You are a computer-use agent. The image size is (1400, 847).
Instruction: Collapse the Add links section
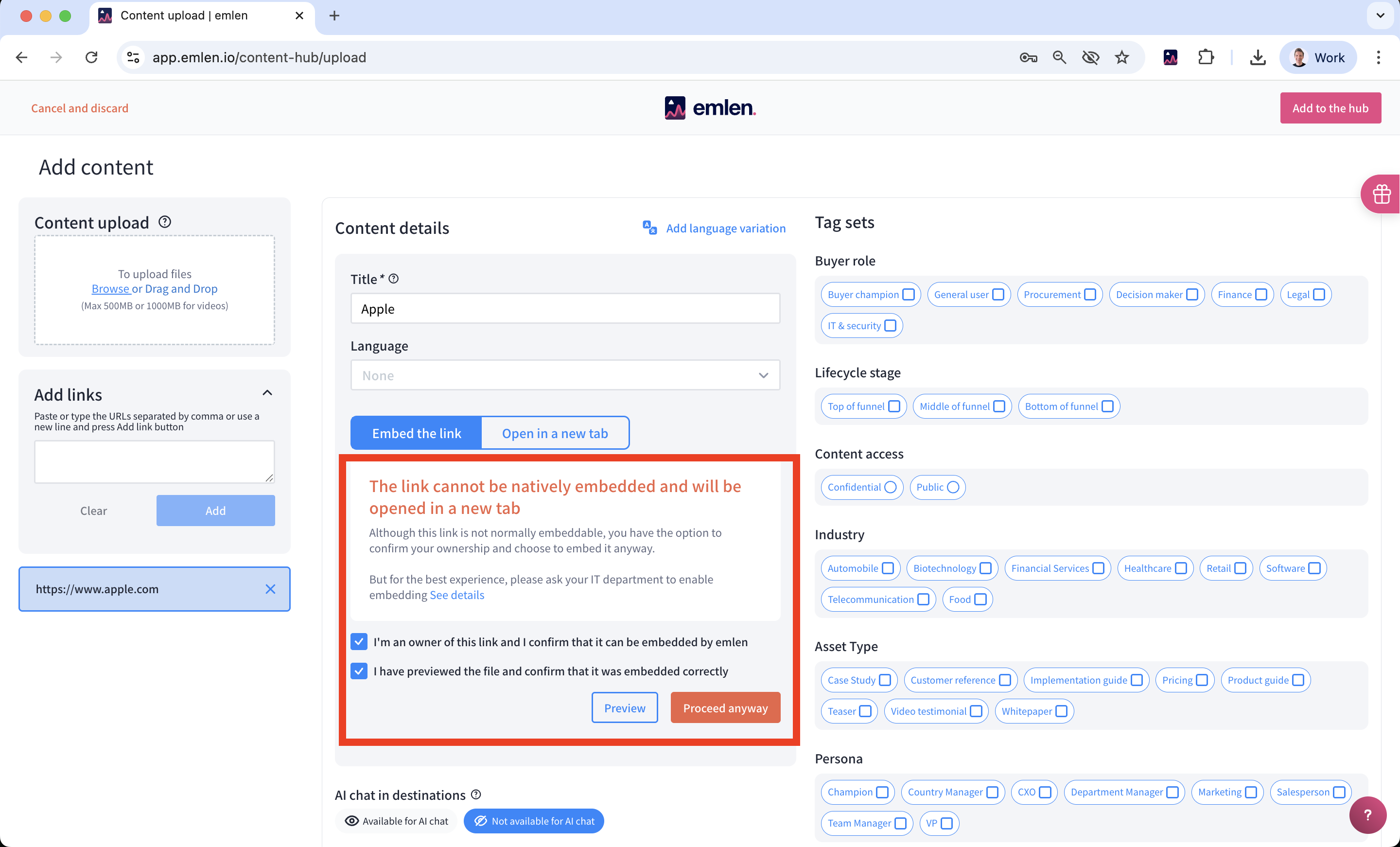coord(267,393)
